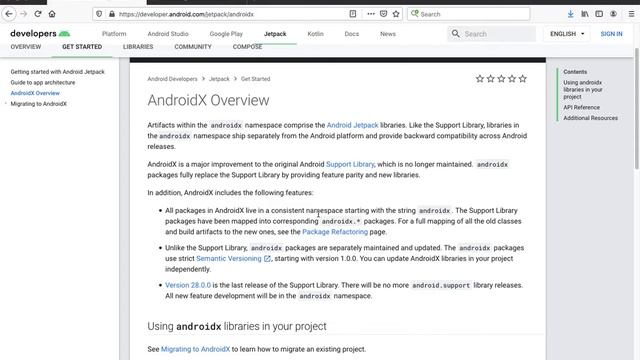Open the Docs nav item
Screen dimensions: 640x360
pyautogui.click(x=351, y=34)
